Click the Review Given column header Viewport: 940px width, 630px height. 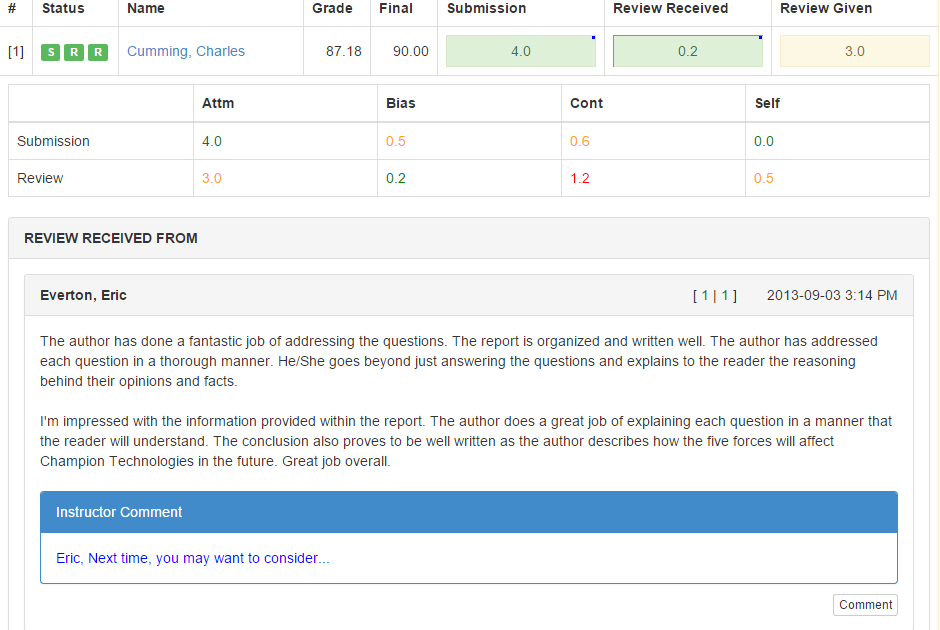pyautogui.click(x=826, y=9)
